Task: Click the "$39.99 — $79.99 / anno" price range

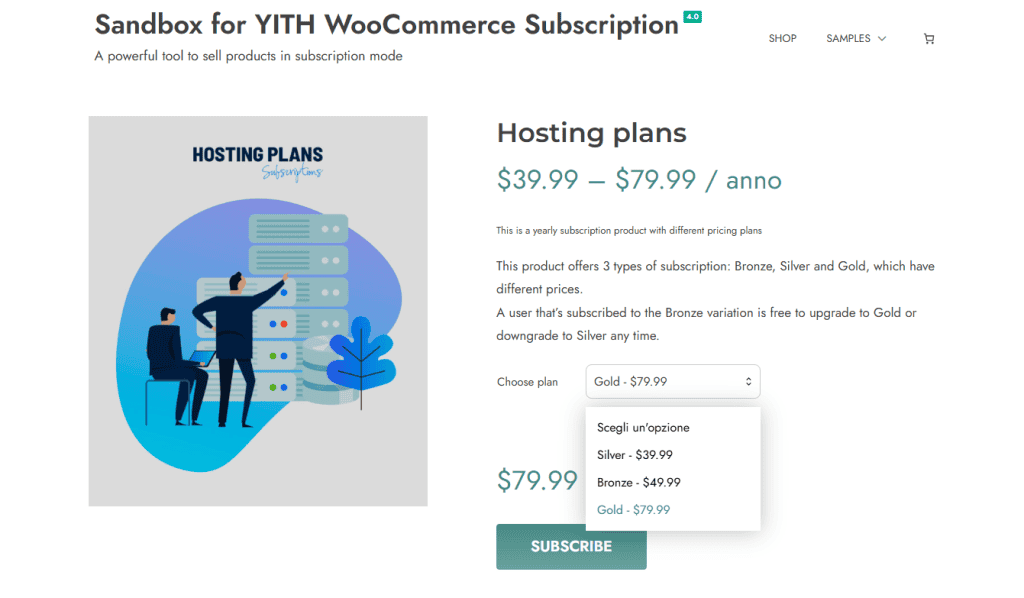Action: (638, 180)
